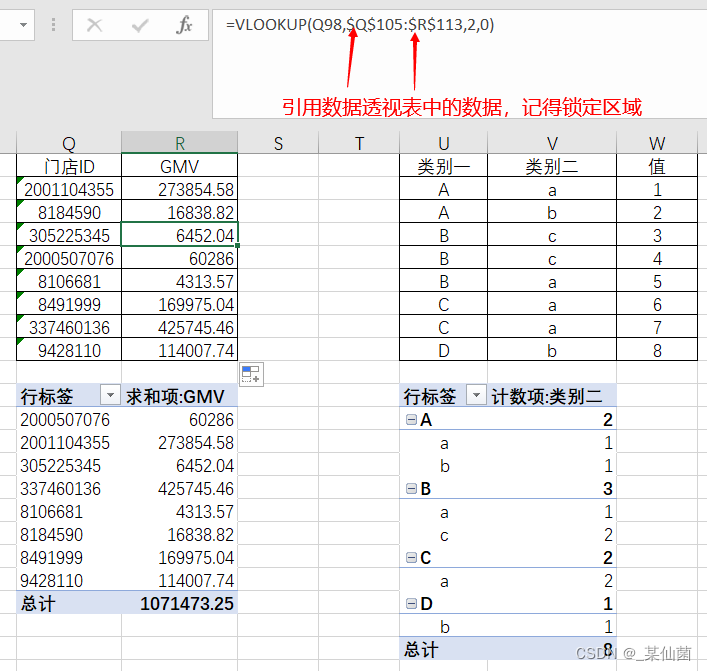This screenshot has height=671, width=707.
Task: Open the 行标签 filter dropdown in GMV pivot
Action: coord(110,396)
